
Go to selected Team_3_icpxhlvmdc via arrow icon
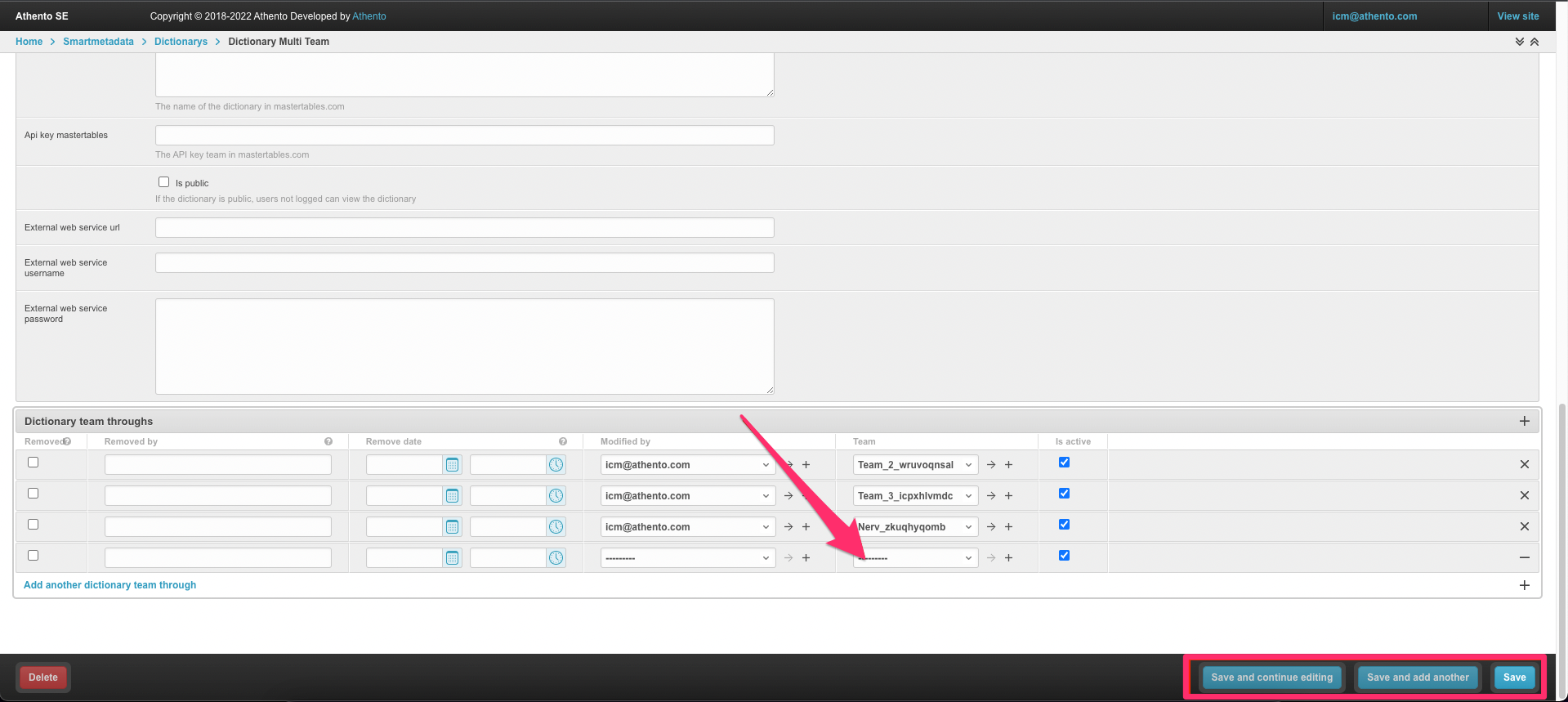pyautogui.click(x=991, y=496)
